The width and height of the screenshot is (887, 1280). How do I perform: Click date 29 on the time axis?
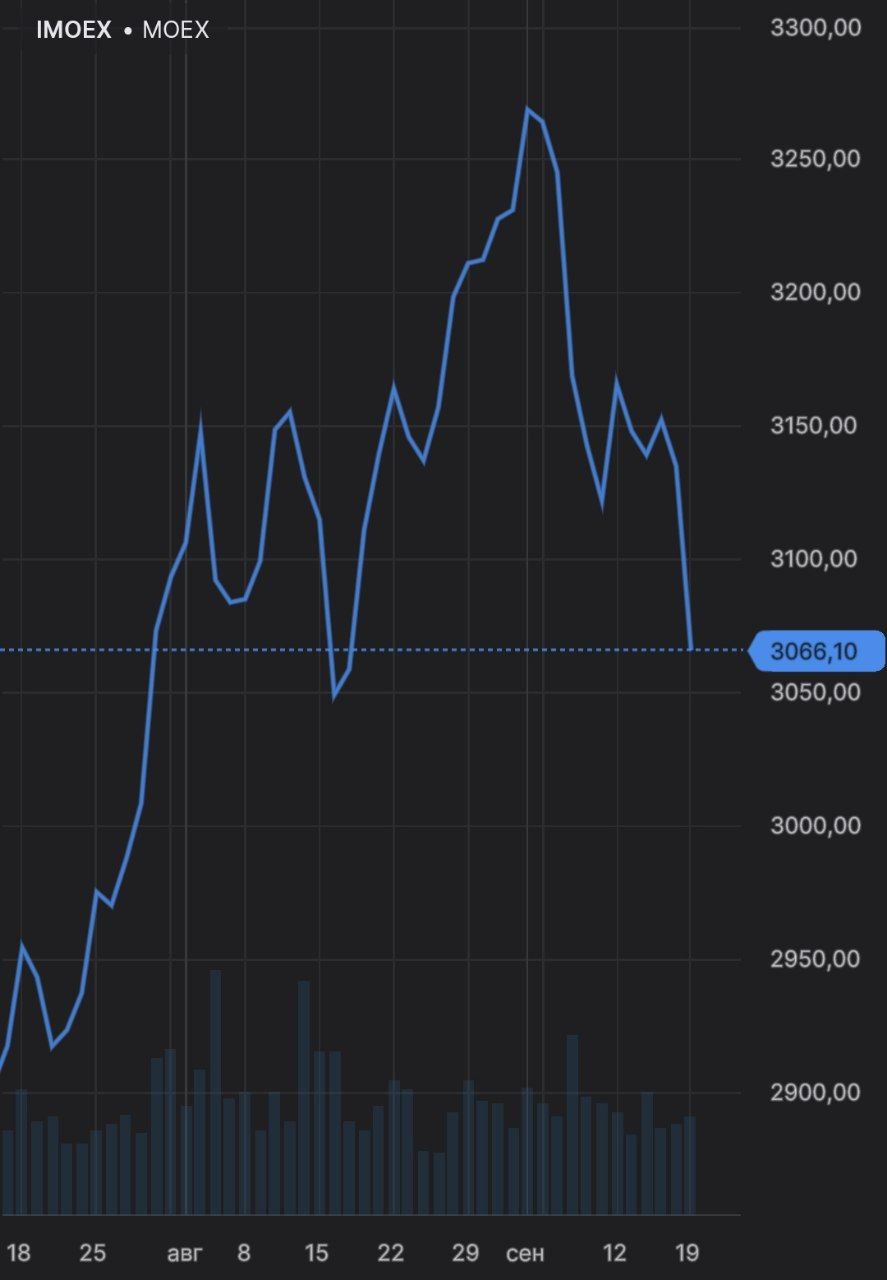(x=465, y=1253)
